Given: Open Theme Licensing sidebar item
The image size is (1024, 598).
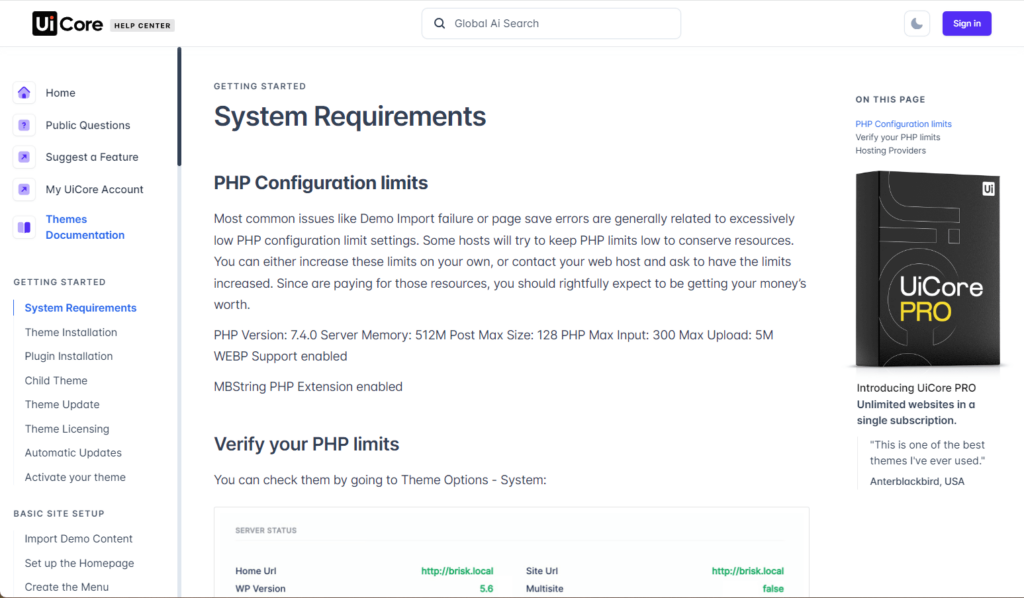Looking at the screenshot, I should [x=67, y=429].
